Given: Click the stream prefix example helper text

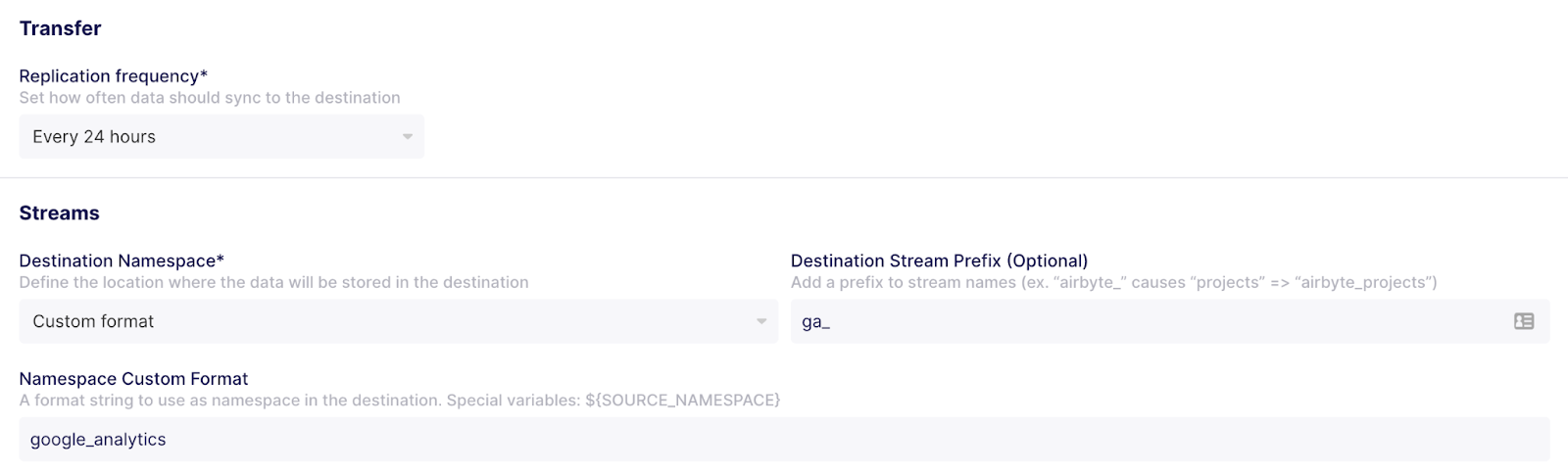Looking at the screenshot, I should point(1113,282).
